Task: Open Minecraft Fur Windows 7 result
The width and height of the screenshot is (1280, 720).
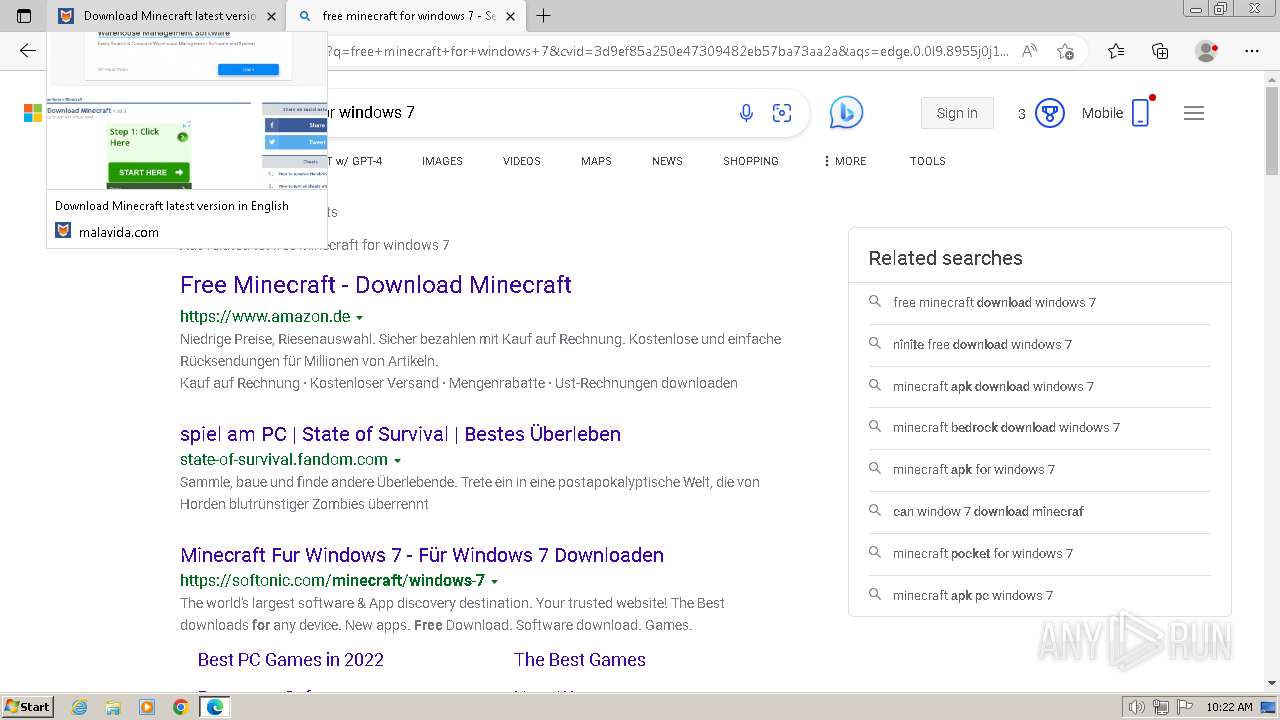Action: 422,555
